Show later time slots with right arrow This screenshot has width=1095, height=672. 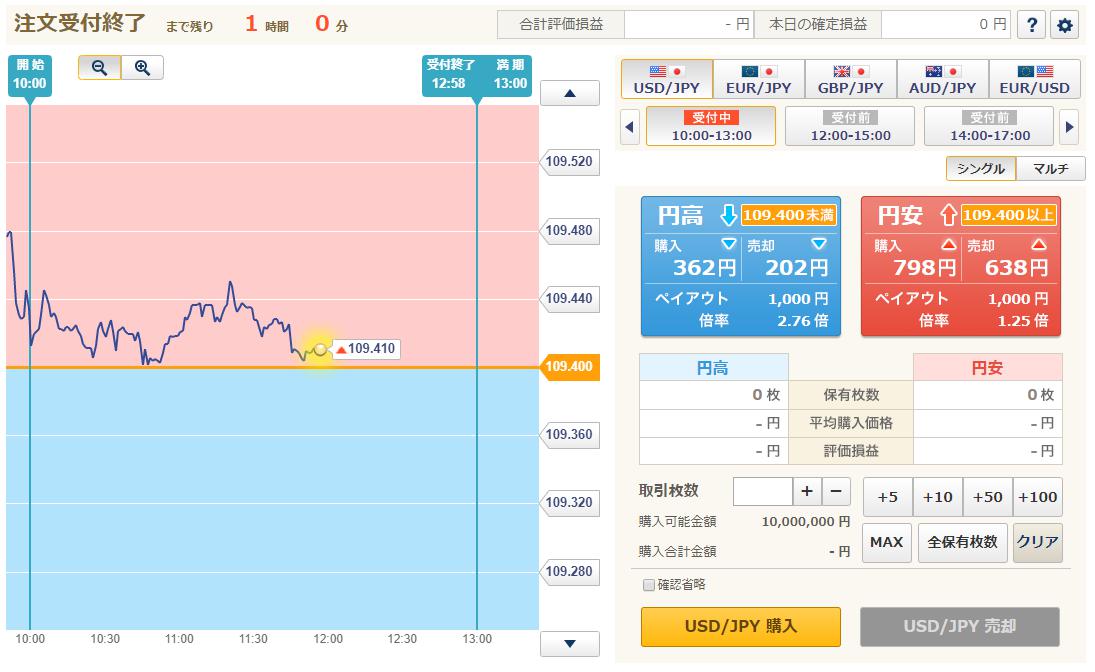pos(1069,126)
